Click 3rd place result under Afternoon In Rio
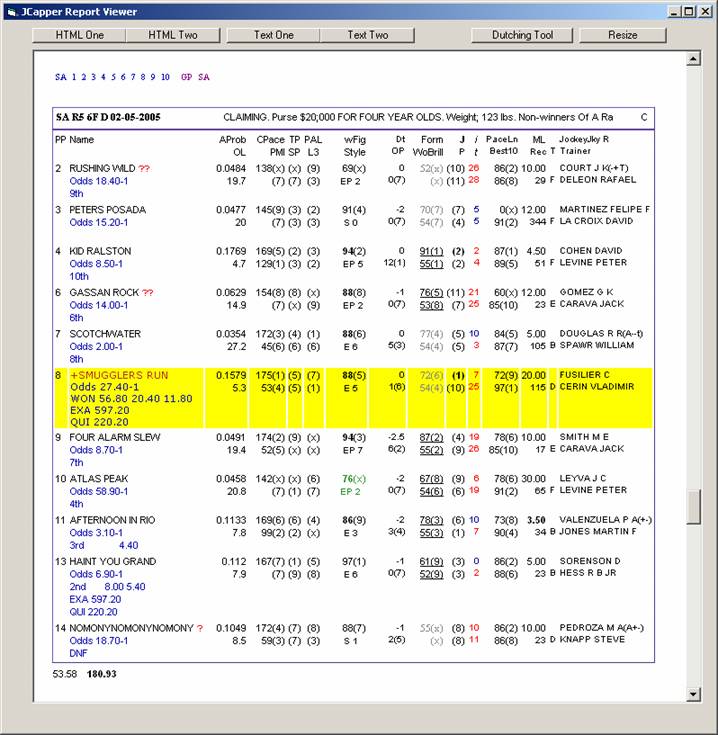The width and height of the screenshot is (718, 735). (x=77, y=545)
